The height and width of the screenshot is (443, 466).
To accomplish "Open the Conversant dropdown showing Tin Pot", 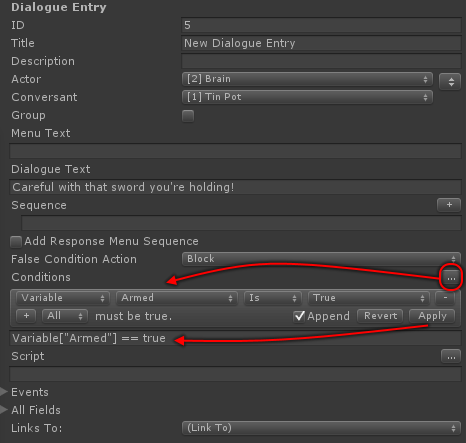I will click(x=307, y=97).
